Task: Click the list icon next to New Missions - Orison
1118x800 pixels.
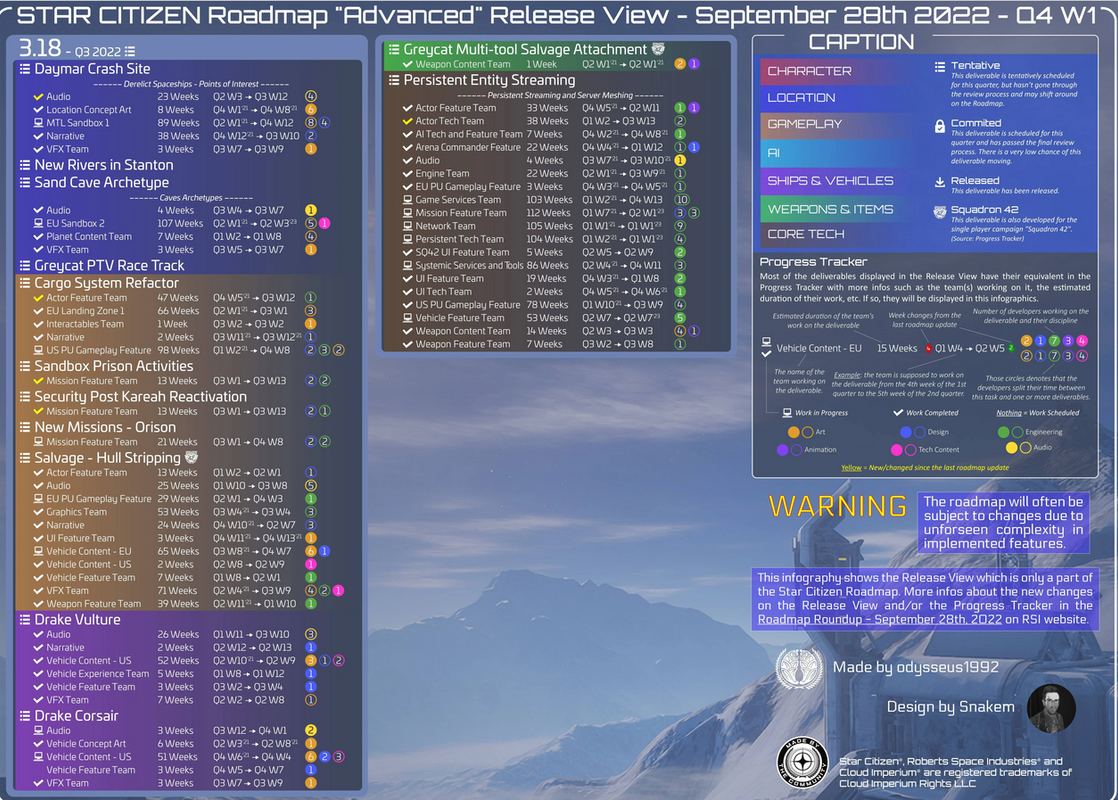Action: pos(25,427)
